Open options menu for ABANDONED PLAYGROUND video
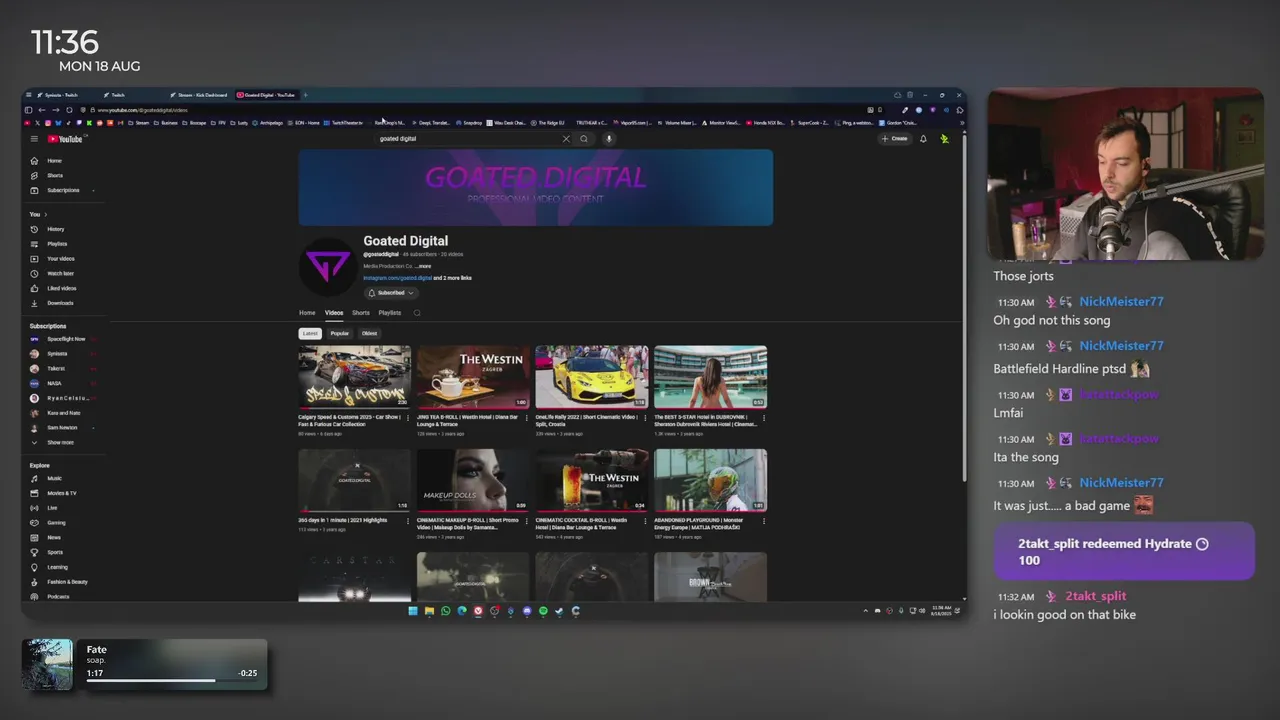Screen dimensions: 1280x720 click(x=764, y=520)
